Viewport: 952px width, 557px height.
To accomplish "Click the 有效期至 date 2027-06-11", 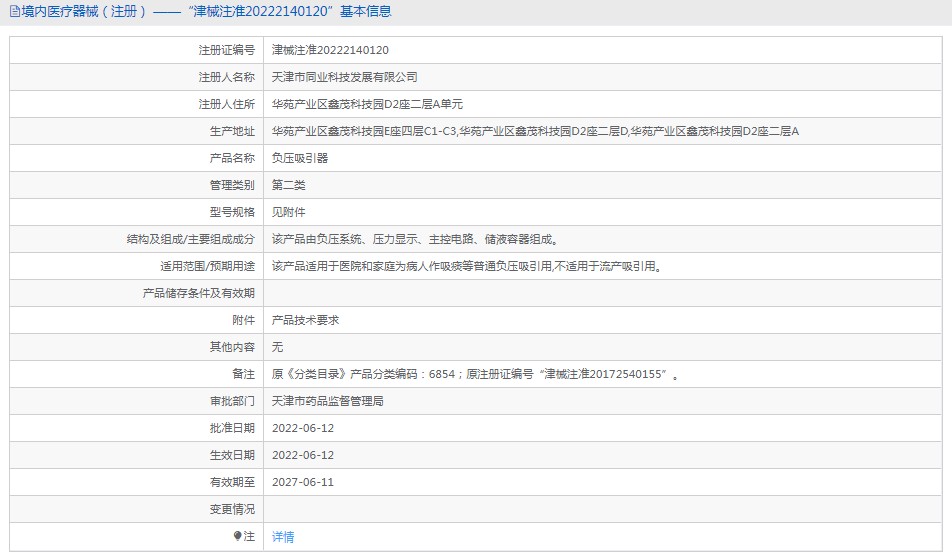I will click(x=303, y=482).
